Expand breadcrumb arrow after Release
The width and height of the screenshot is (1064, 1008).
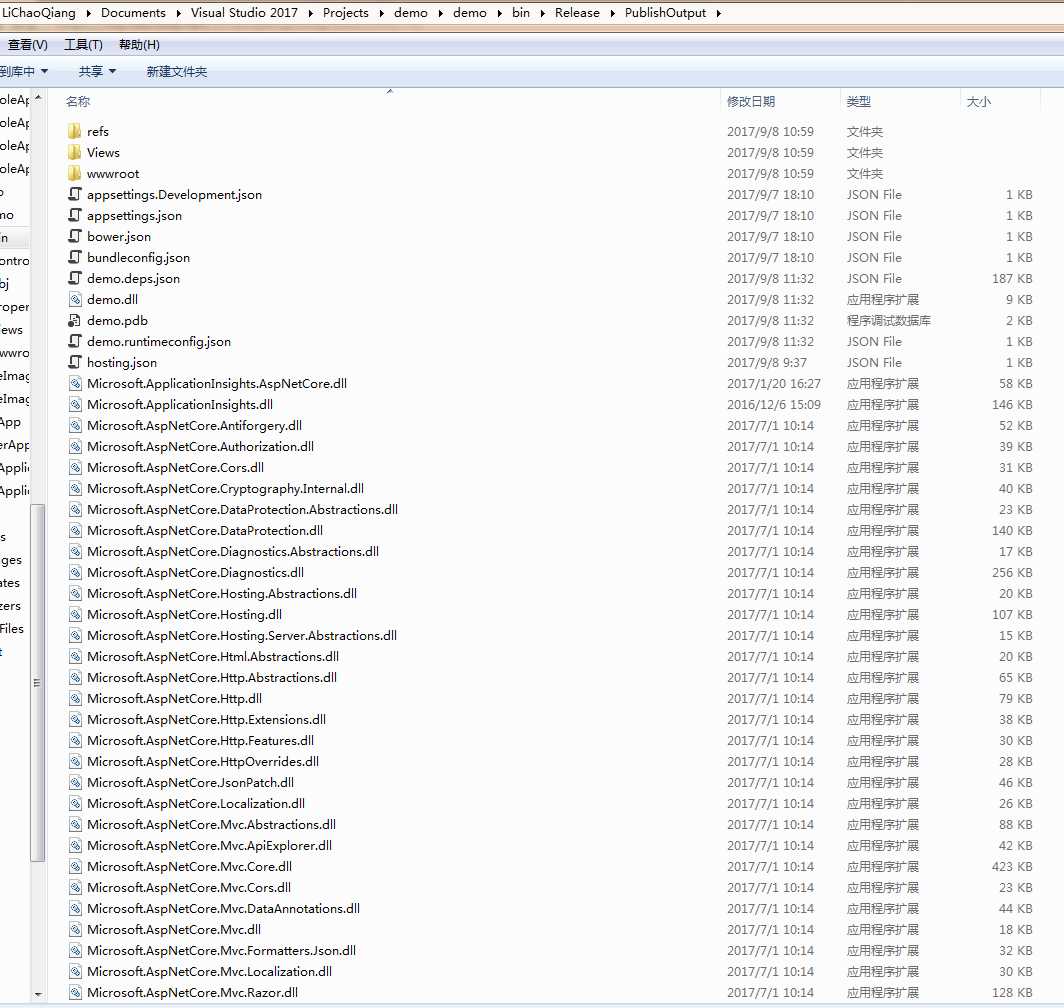click(x=612, y=14)
